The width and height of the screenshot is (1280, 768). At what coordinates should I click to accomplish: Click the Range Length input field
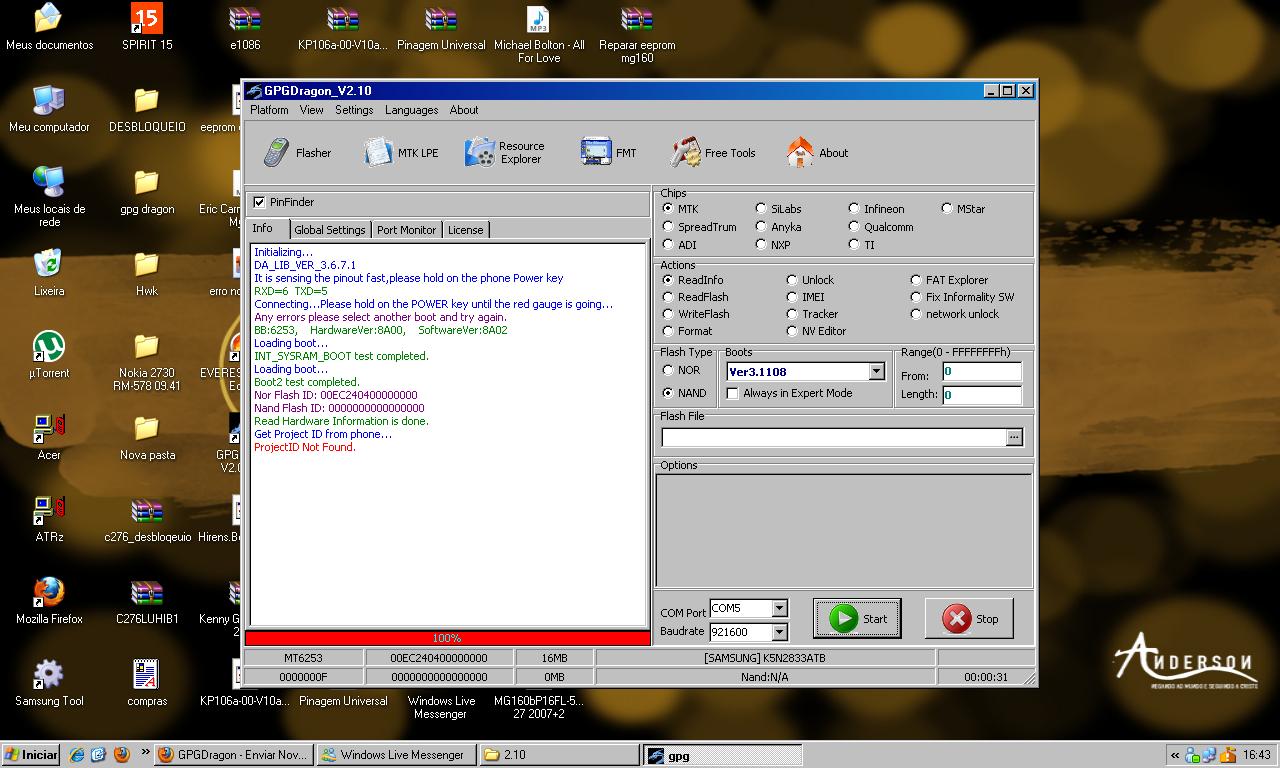(x=981, y=394)
